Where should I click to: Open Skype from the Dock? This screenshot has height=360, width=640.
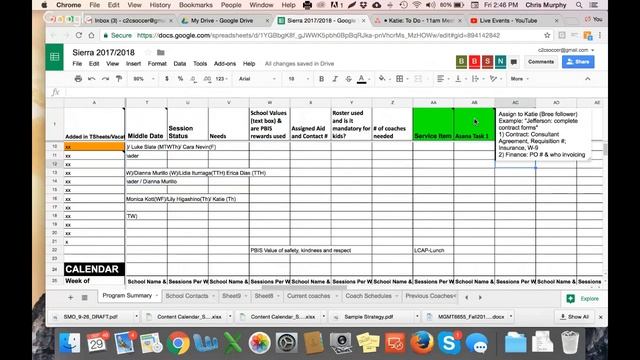point(449,343)
